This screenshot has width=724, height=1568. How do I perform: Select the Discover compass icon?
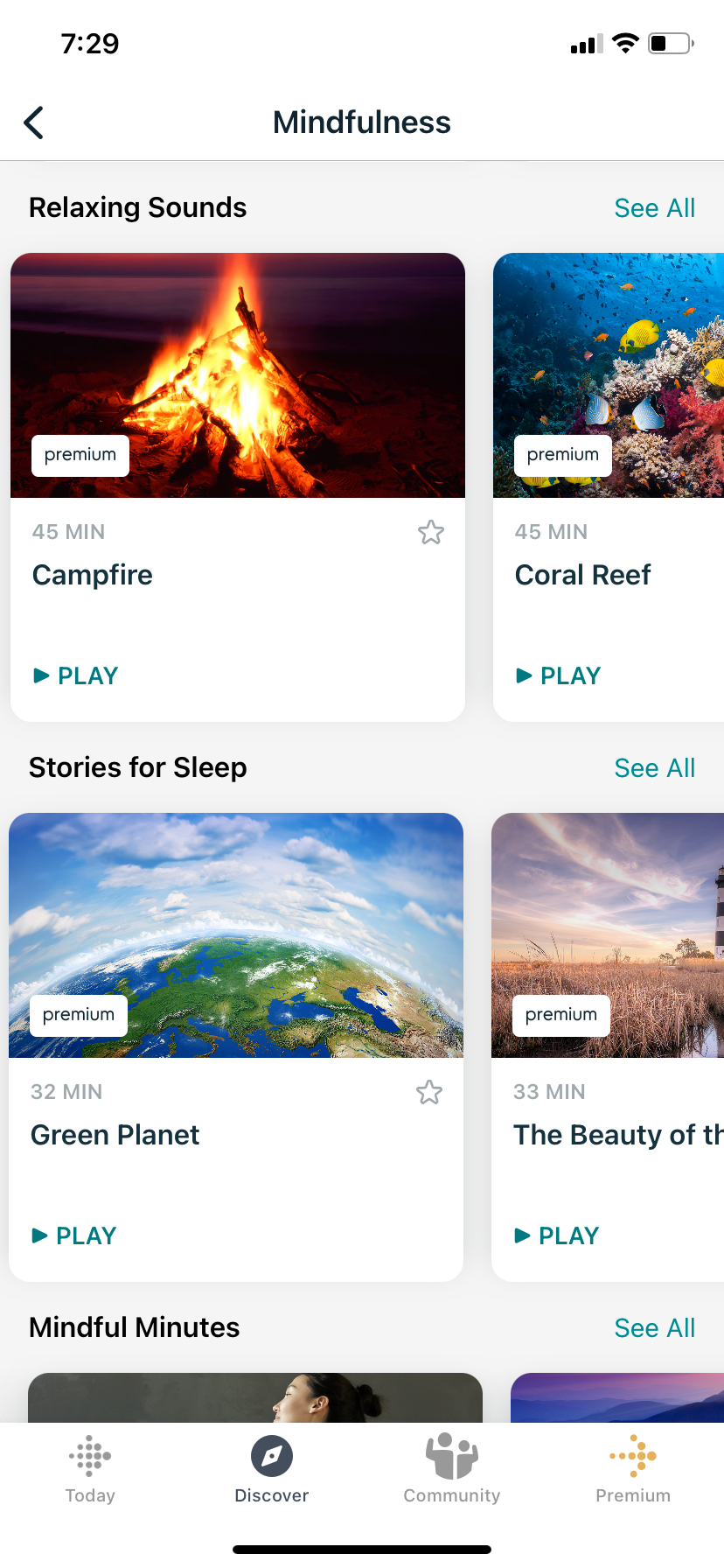[x=271, y=1456]
